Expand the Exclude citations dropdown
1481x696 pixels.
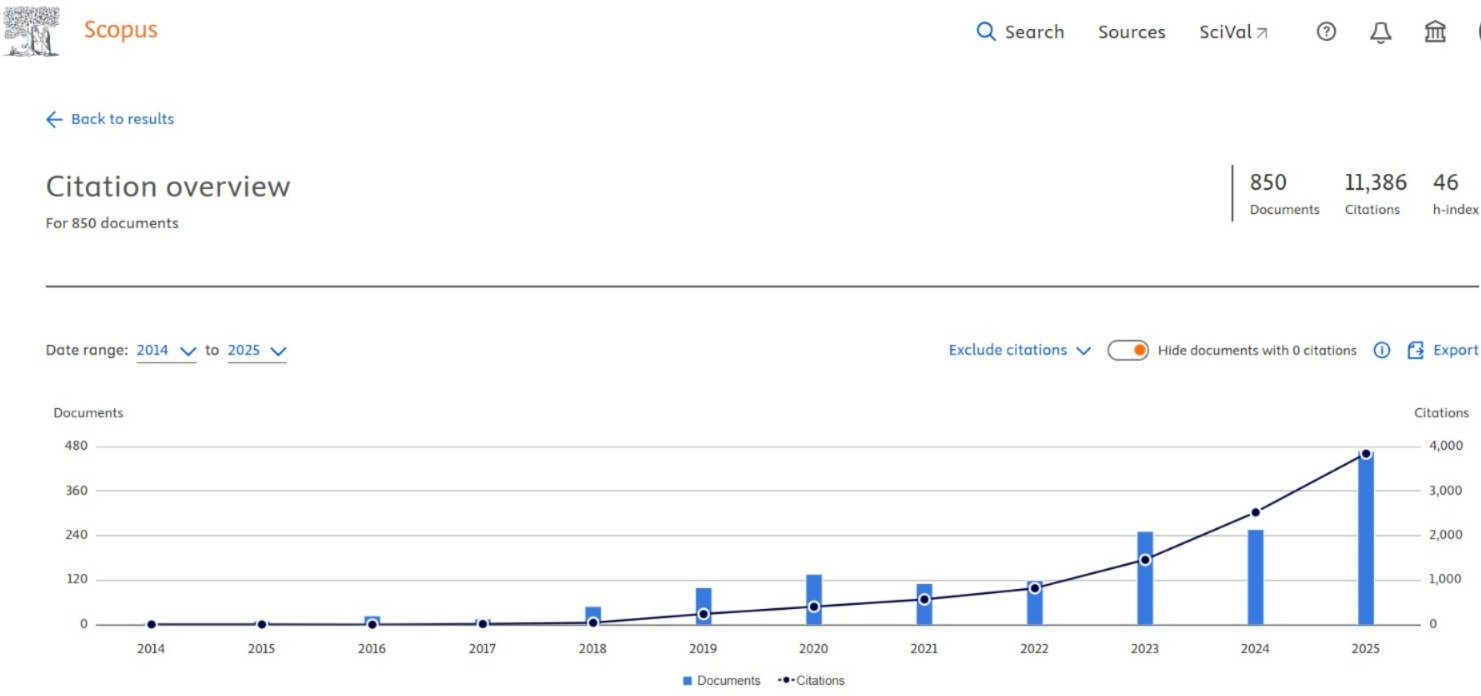click(1019, 350)
